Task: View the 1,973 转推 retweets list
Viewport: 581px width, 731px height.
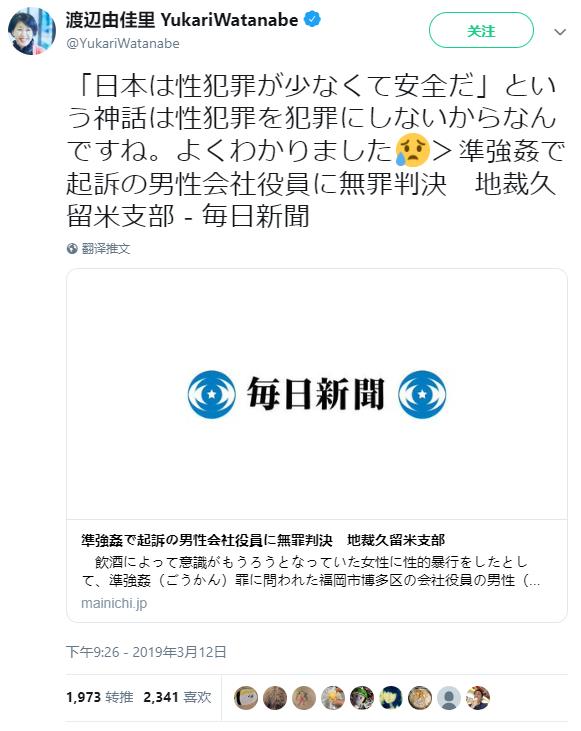Action: [x=100, y=697]
